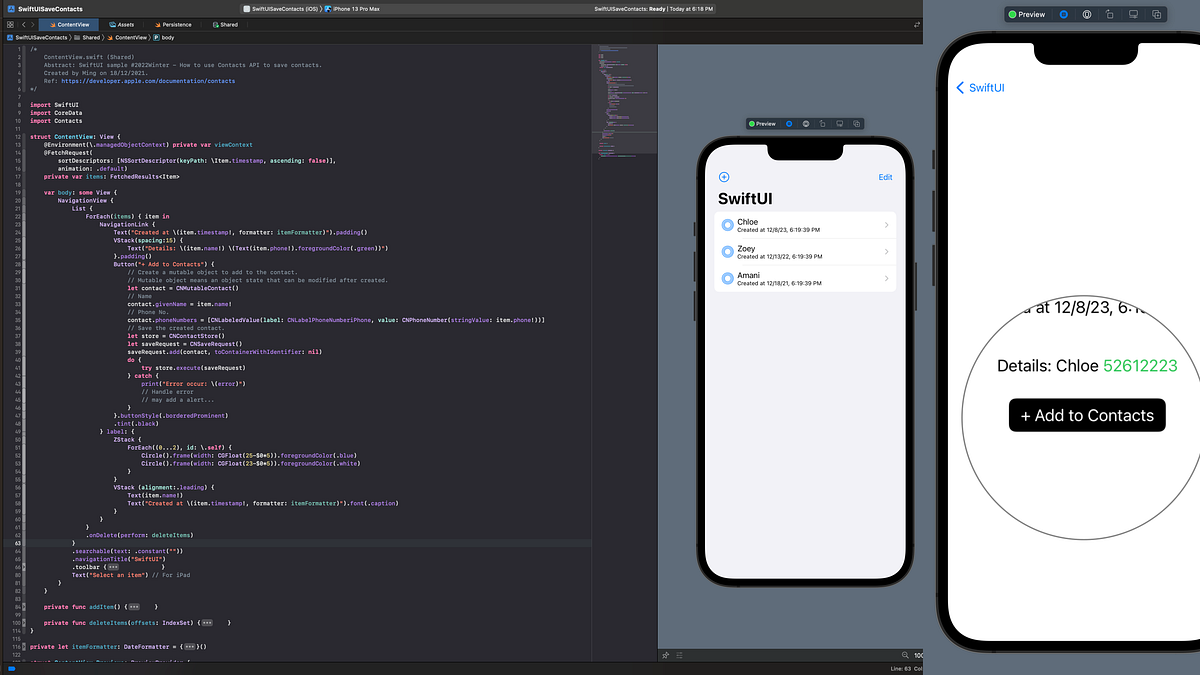Open preview device settings icon in canvas toolbar
1200x675 pixels.
coord(806,123)
